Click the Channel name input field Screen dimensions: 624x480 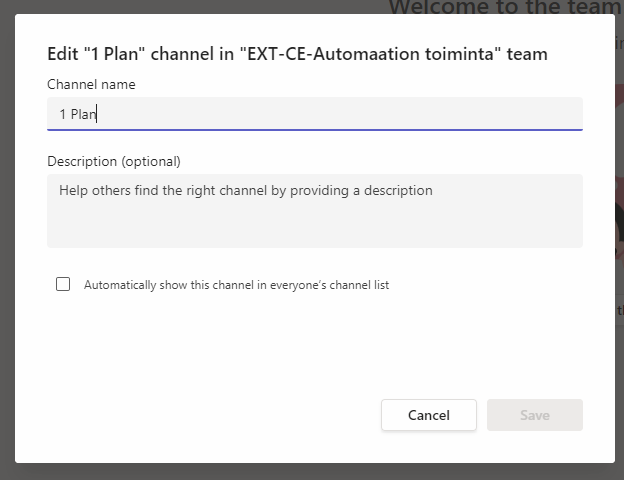coord(315,114)
